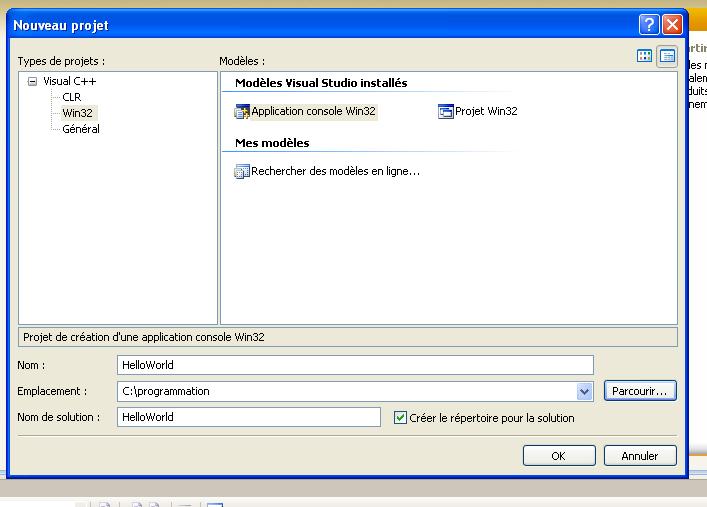The image size is (707, 507).
Task: Confirm with the OK button
Action: pos(558,456)
